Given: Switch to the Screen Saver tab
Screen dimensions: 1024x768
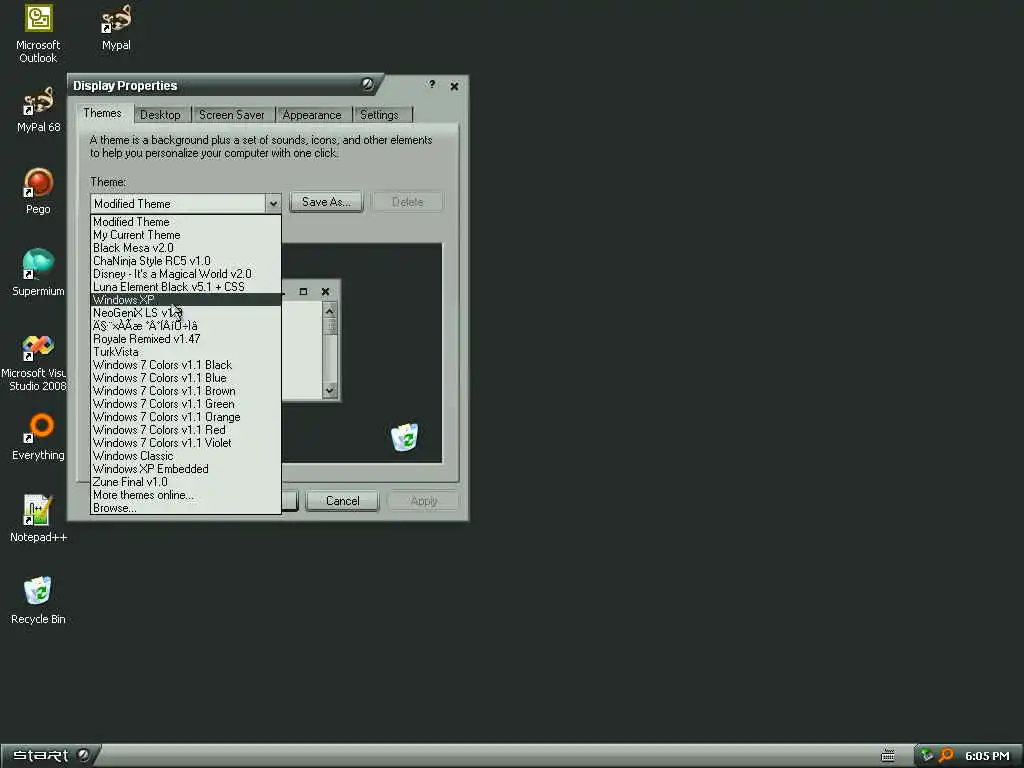Looking at the screenshot, I should click(x=232, y=115).
